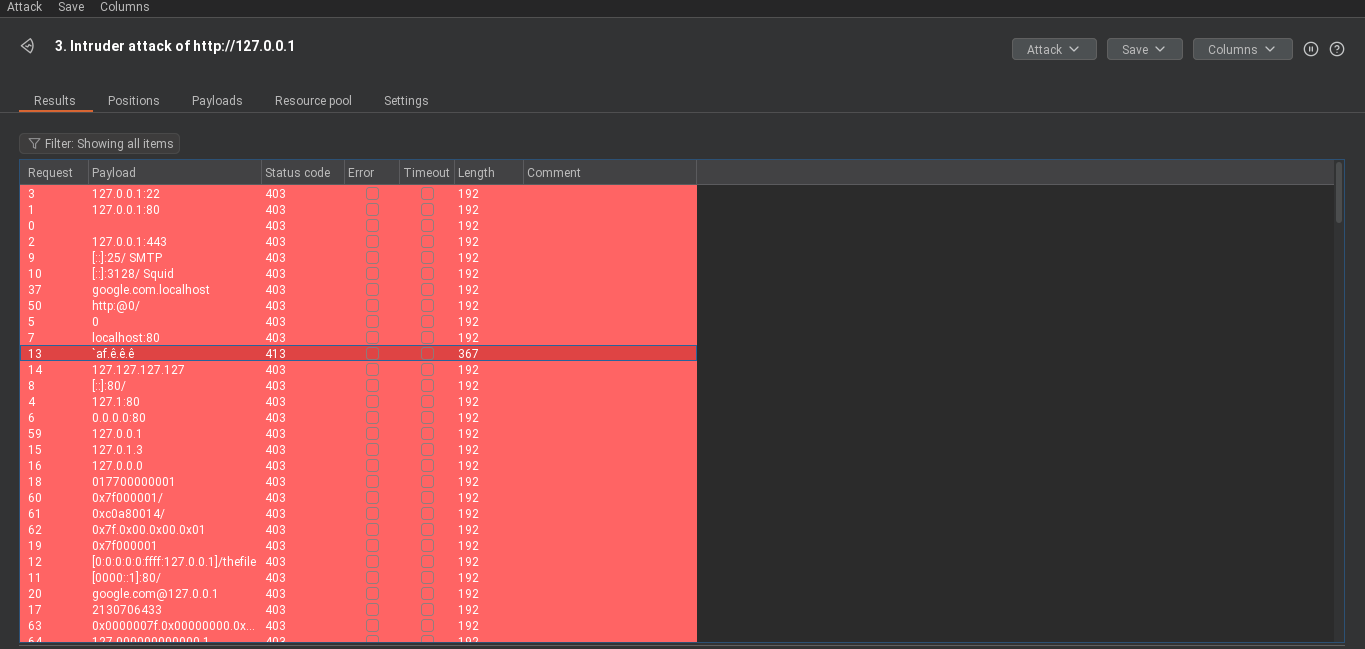The width and height of the screenshot is (1365, 649).
Task: Toggle Error checkbox for payload 127.0.0.1:22
Action: (372, 194)
